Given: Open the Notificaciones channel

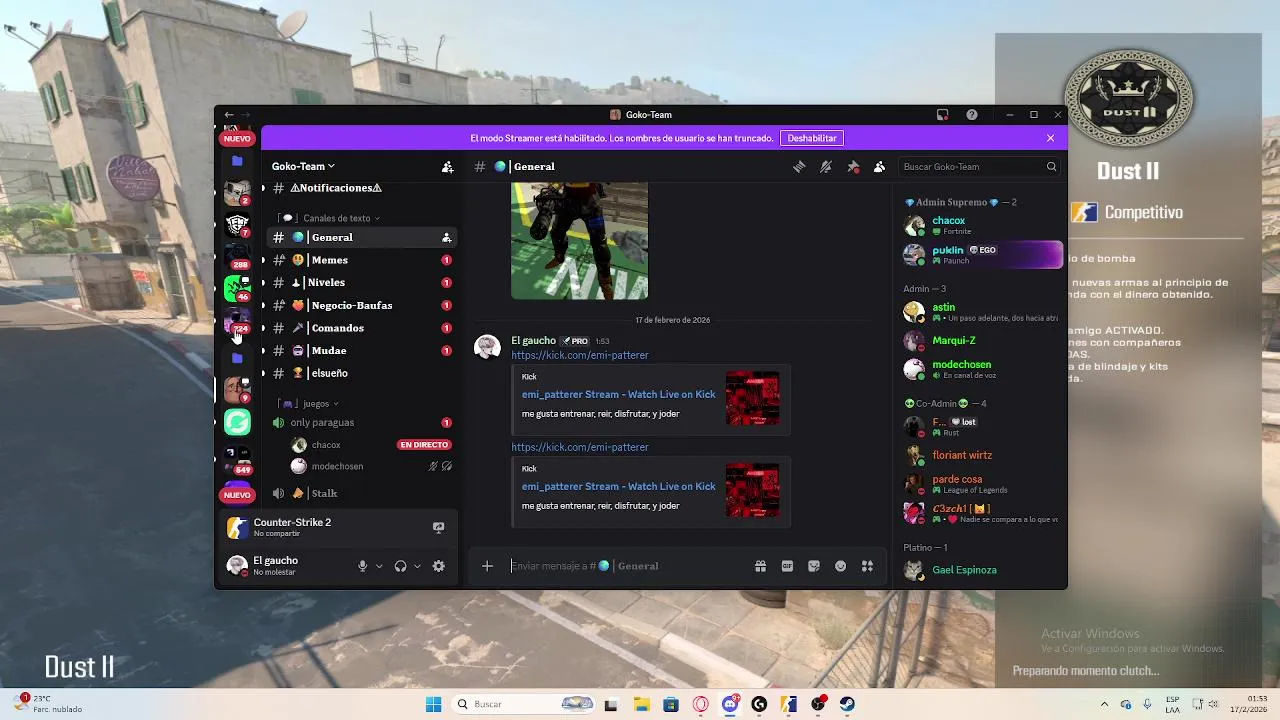Looking at the screenshot, I should coord(358,188).
